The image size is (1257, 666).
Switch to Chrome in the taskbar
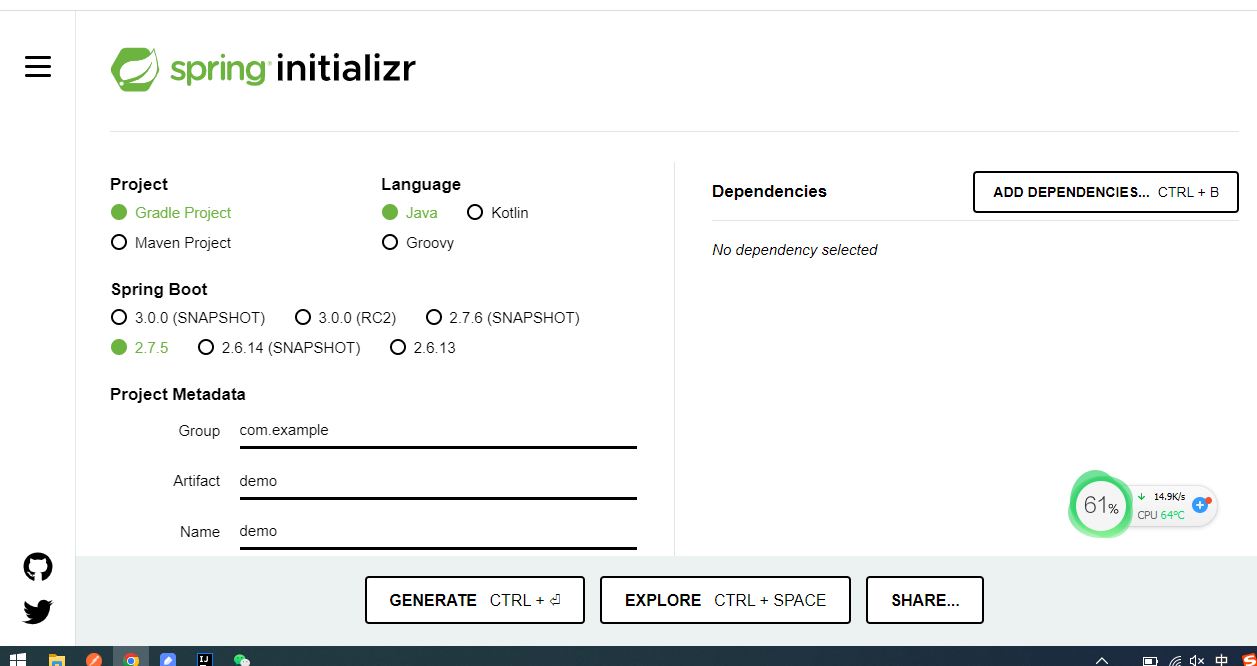(x=131, y=660)
